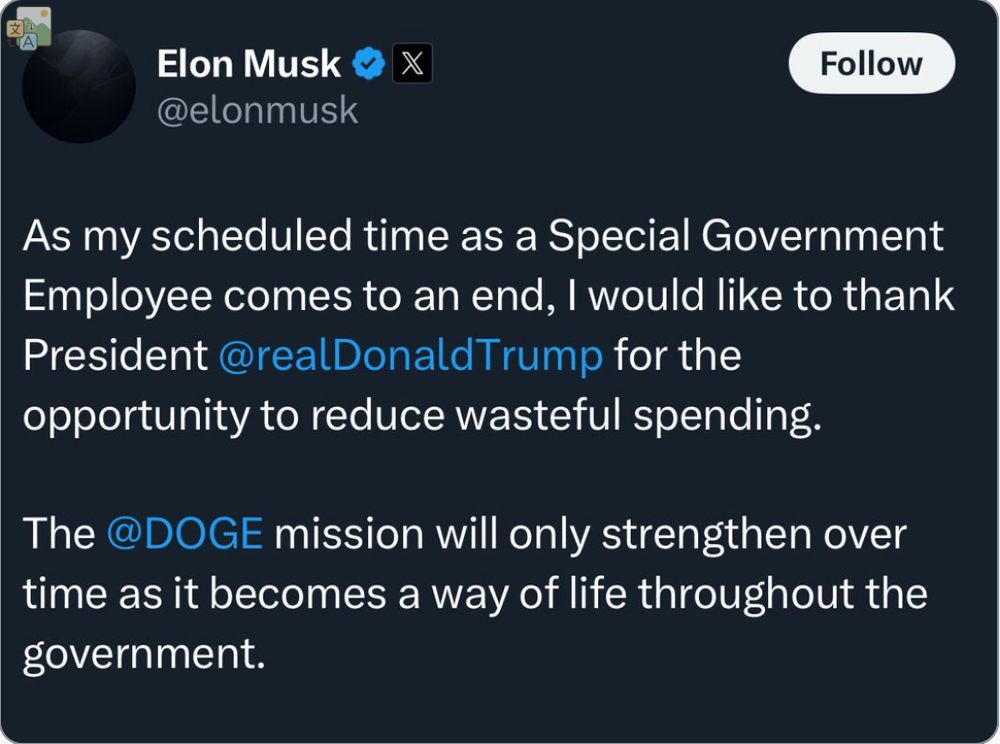The image size is (1000, 744).
Task: Click the translate overlay icon
Action: pyautogui.click(x=28, y=29)
